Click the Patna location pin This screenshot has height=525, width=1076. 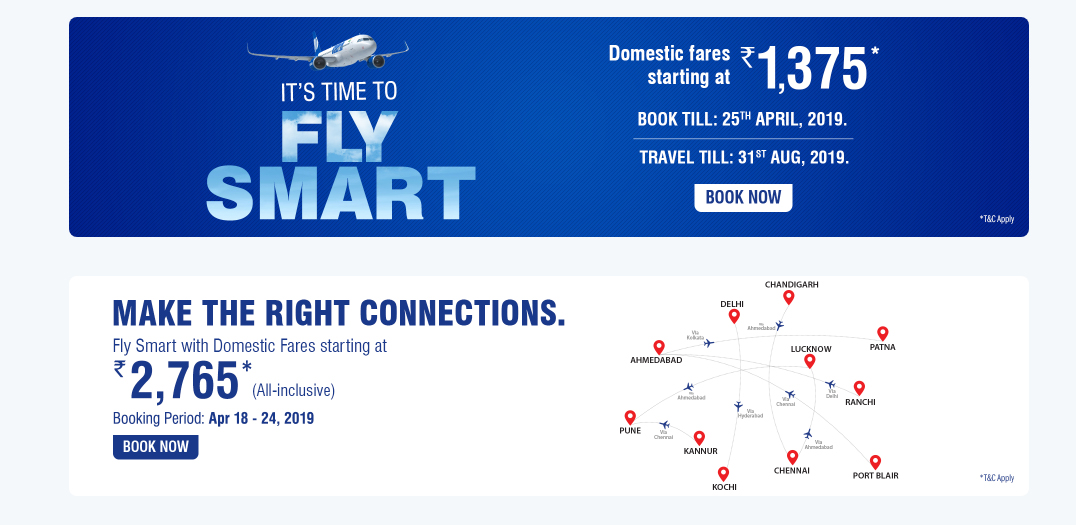pyautogui.click(x=883, y=334)
